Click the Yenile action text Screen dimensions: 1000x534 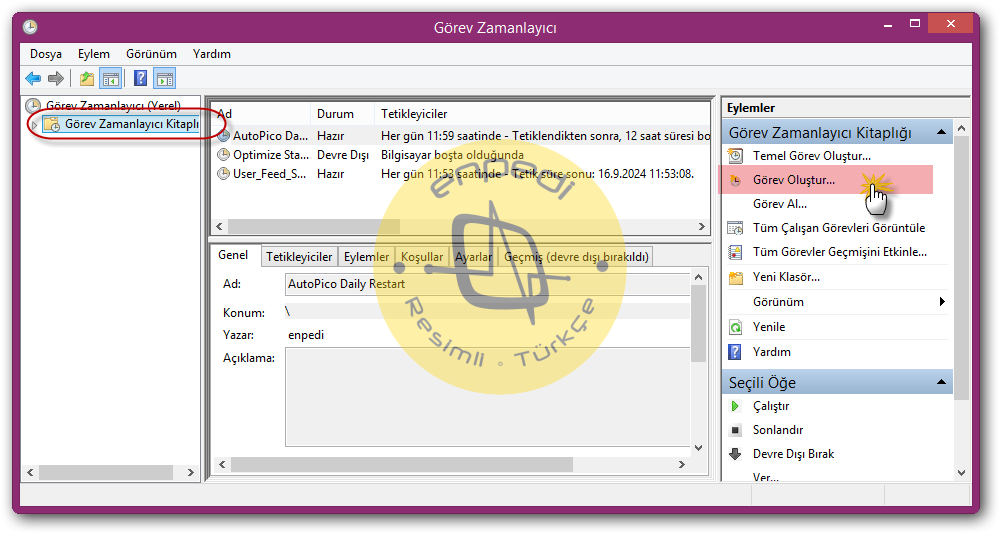768,327
